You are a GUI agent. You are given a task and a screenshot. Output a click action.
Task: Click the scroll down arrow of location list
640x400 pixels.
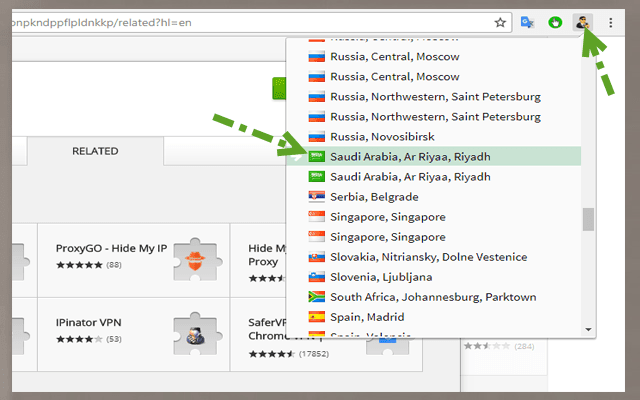pos(589,328)
